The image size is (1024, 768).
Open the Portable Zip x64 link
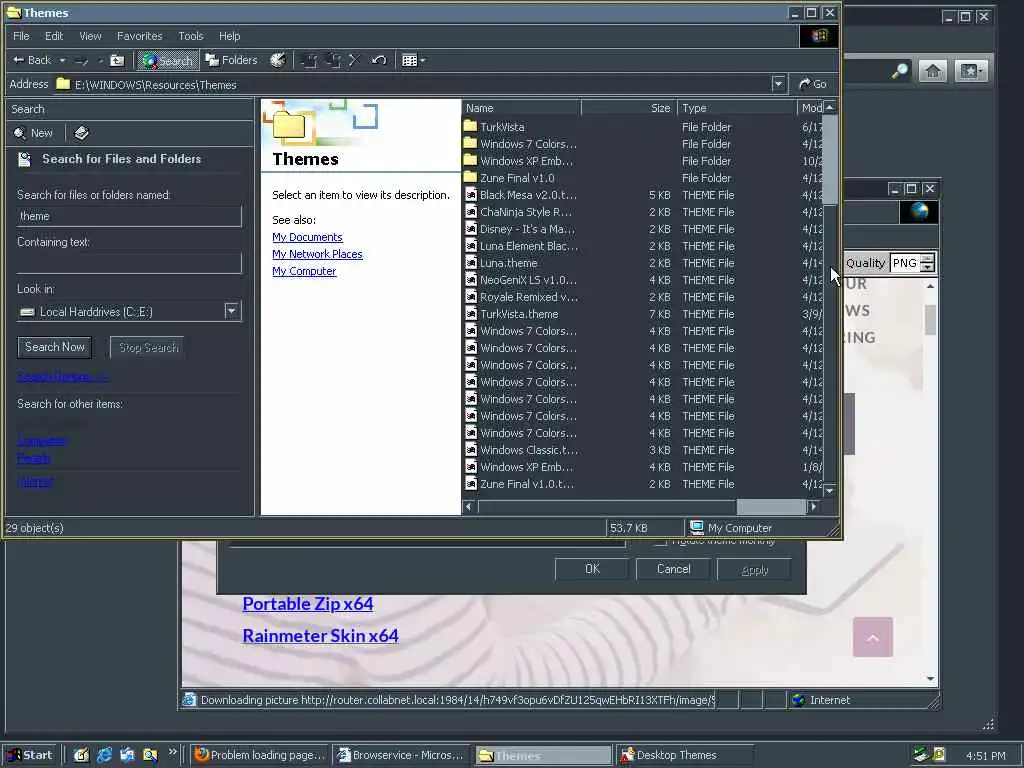[308, 603]
